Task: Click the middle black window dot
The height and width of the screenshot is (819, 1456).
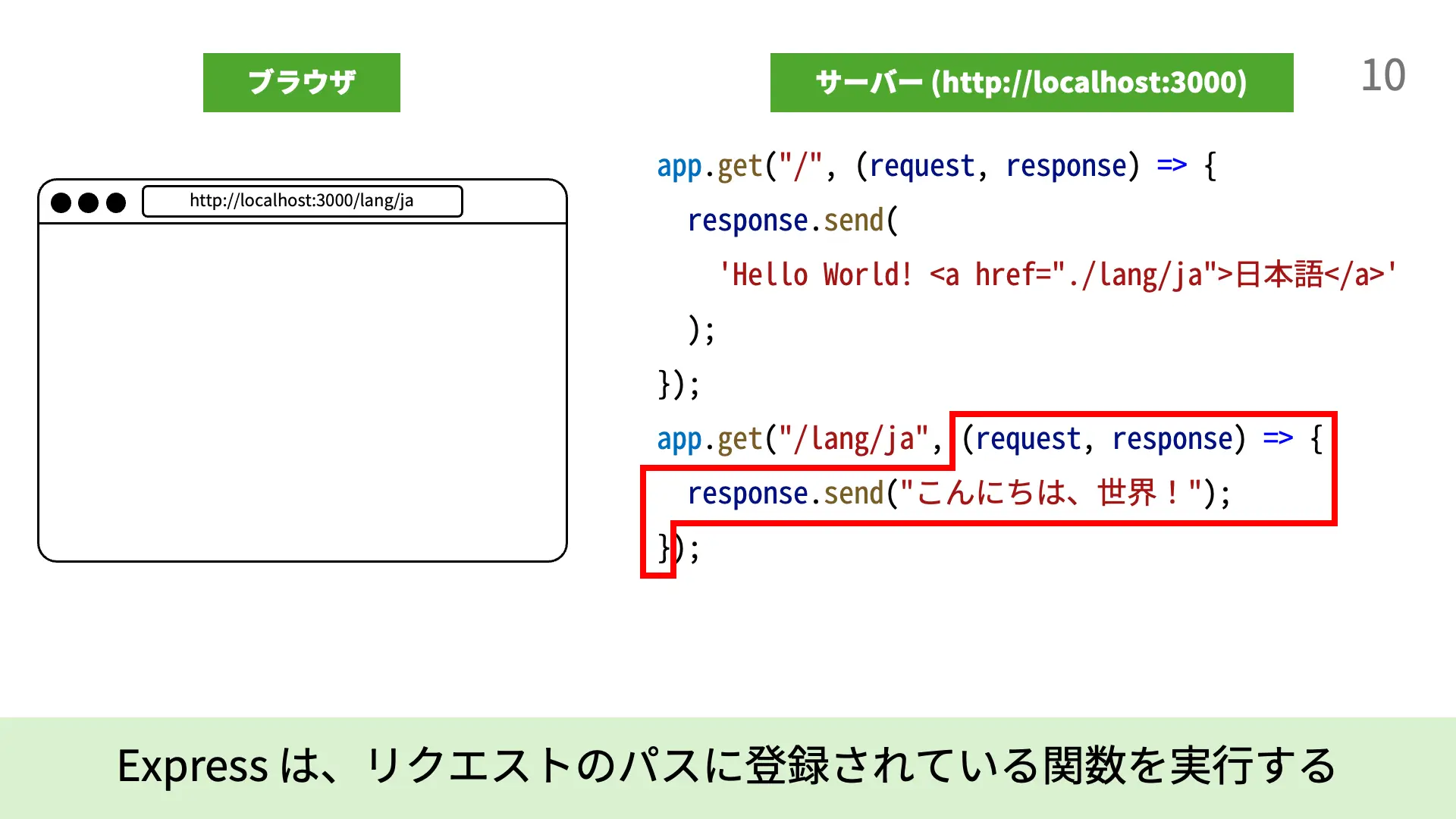Action: 89,202
